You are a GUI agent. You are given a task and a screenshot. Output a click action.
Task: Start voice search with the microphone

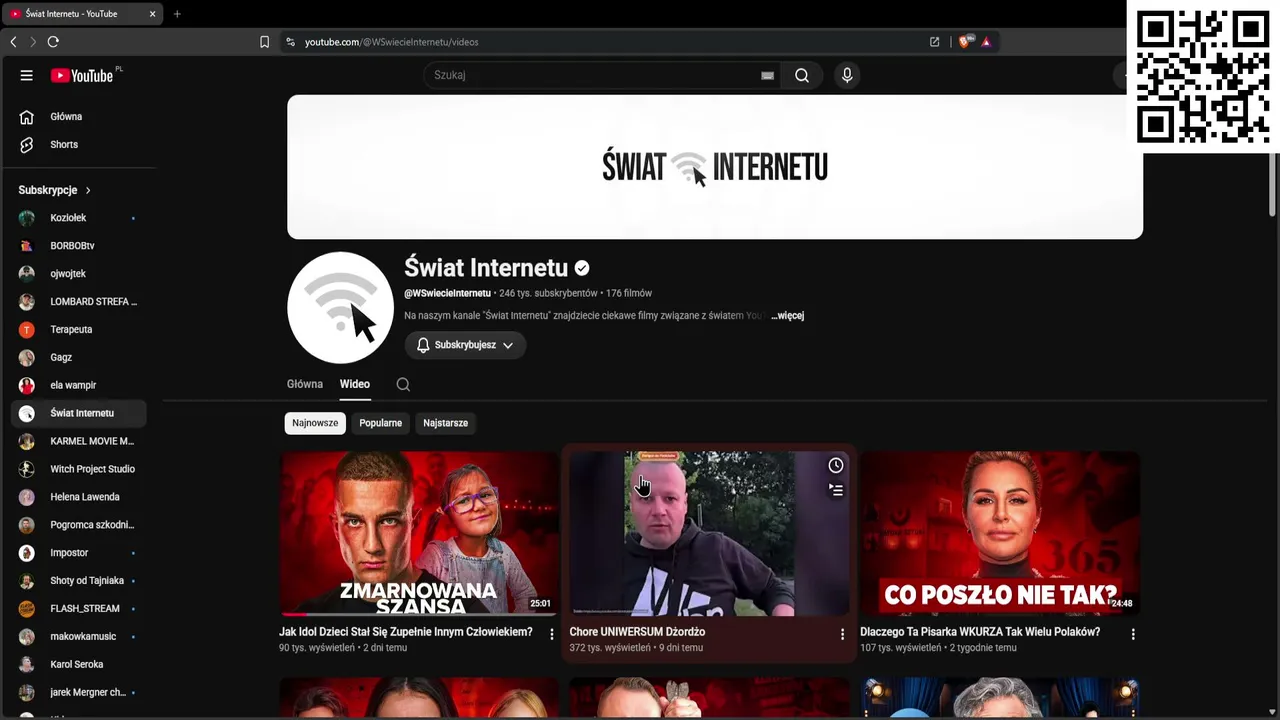pos(847,75)
